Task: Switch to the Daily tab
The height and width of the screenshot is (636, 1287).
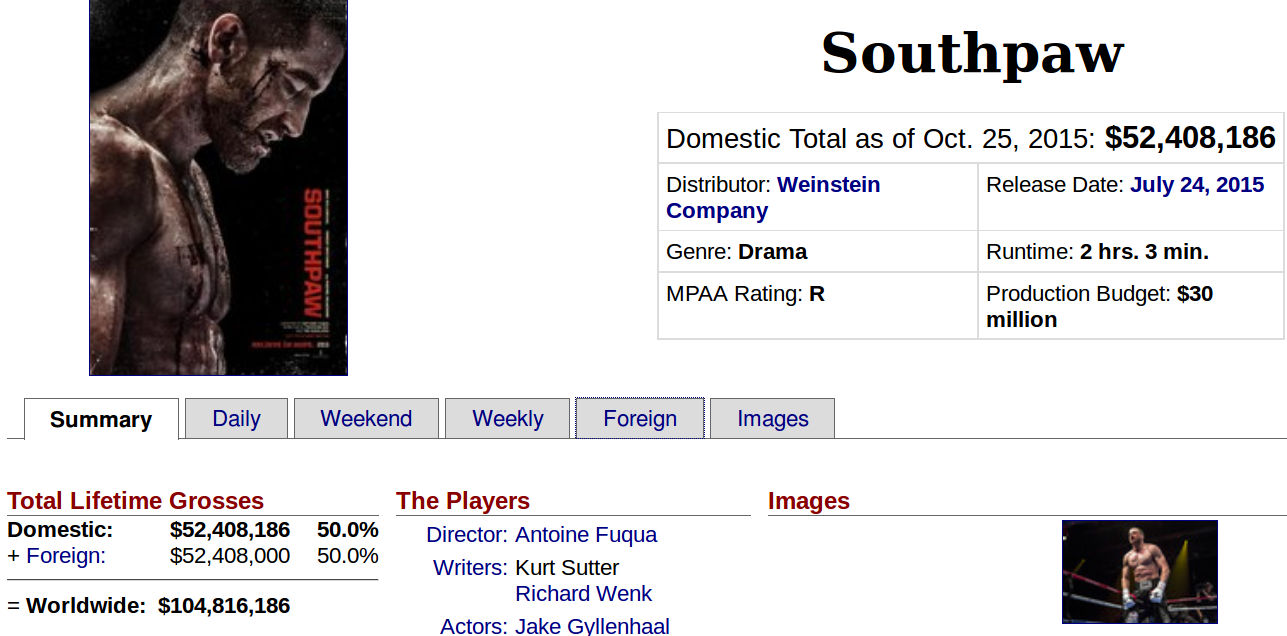Action: [236, 419]
